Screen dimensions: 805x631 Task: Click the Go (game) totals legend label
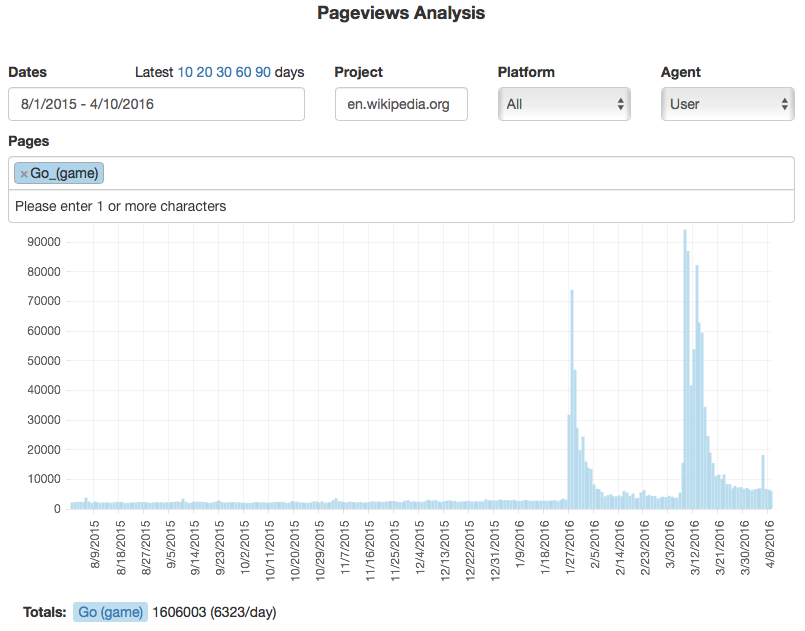[110, 612]
